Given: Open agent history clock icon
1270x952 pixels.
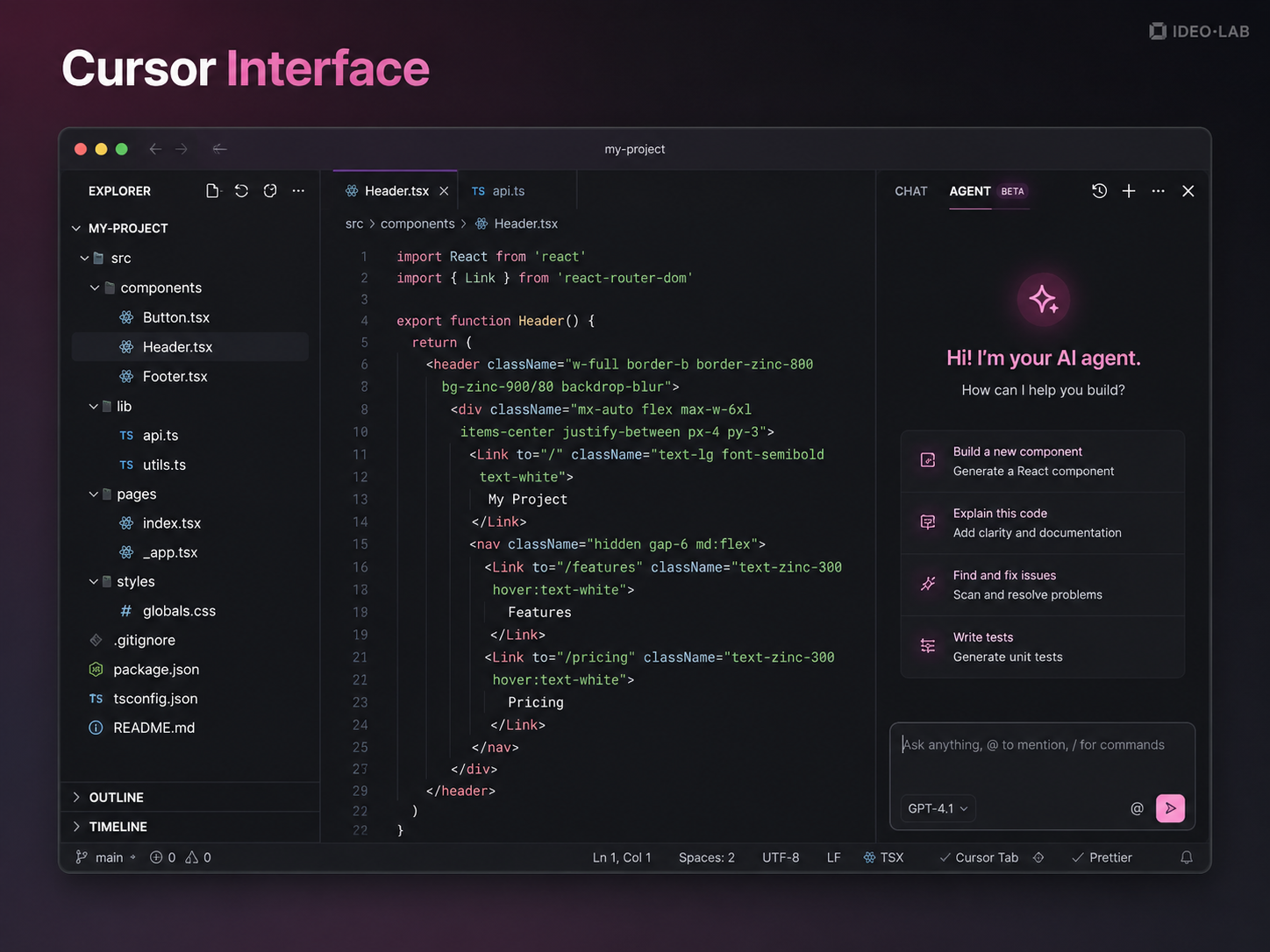Looking at the screenshot, I should (1099, 190).
